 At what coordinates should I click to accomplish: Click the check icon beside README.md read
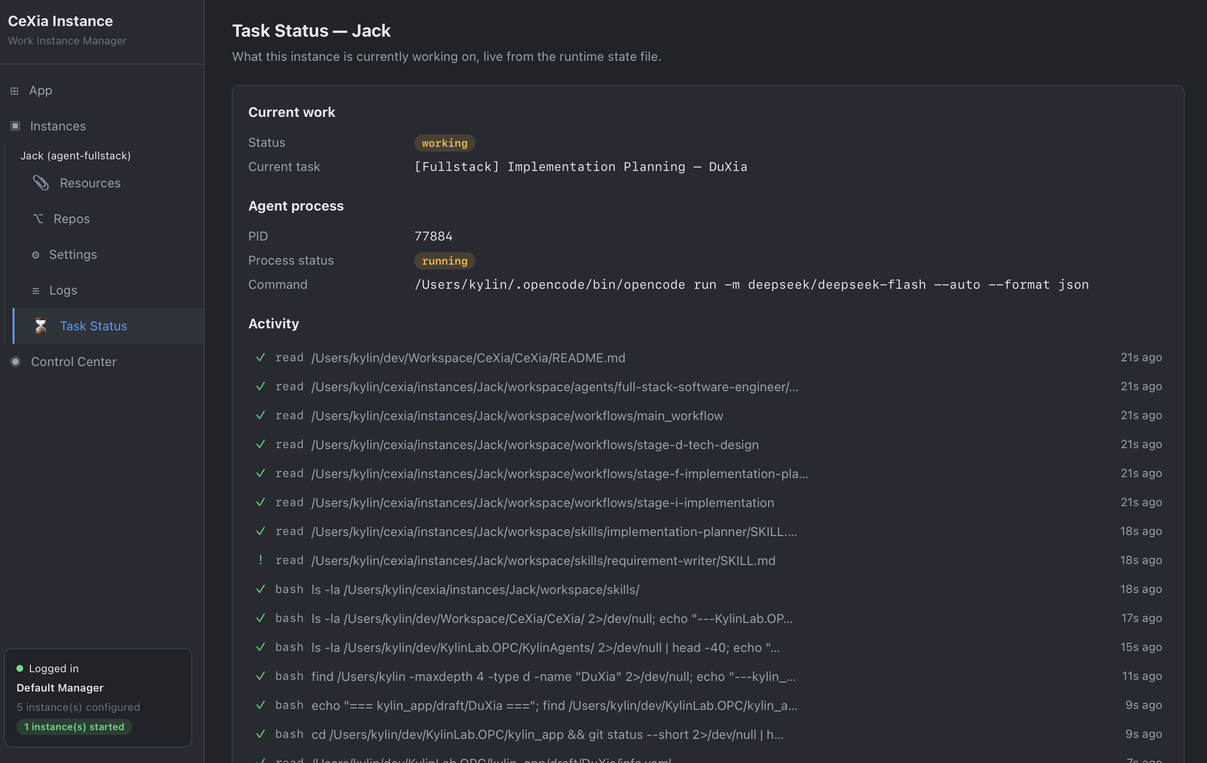(260, 357)
